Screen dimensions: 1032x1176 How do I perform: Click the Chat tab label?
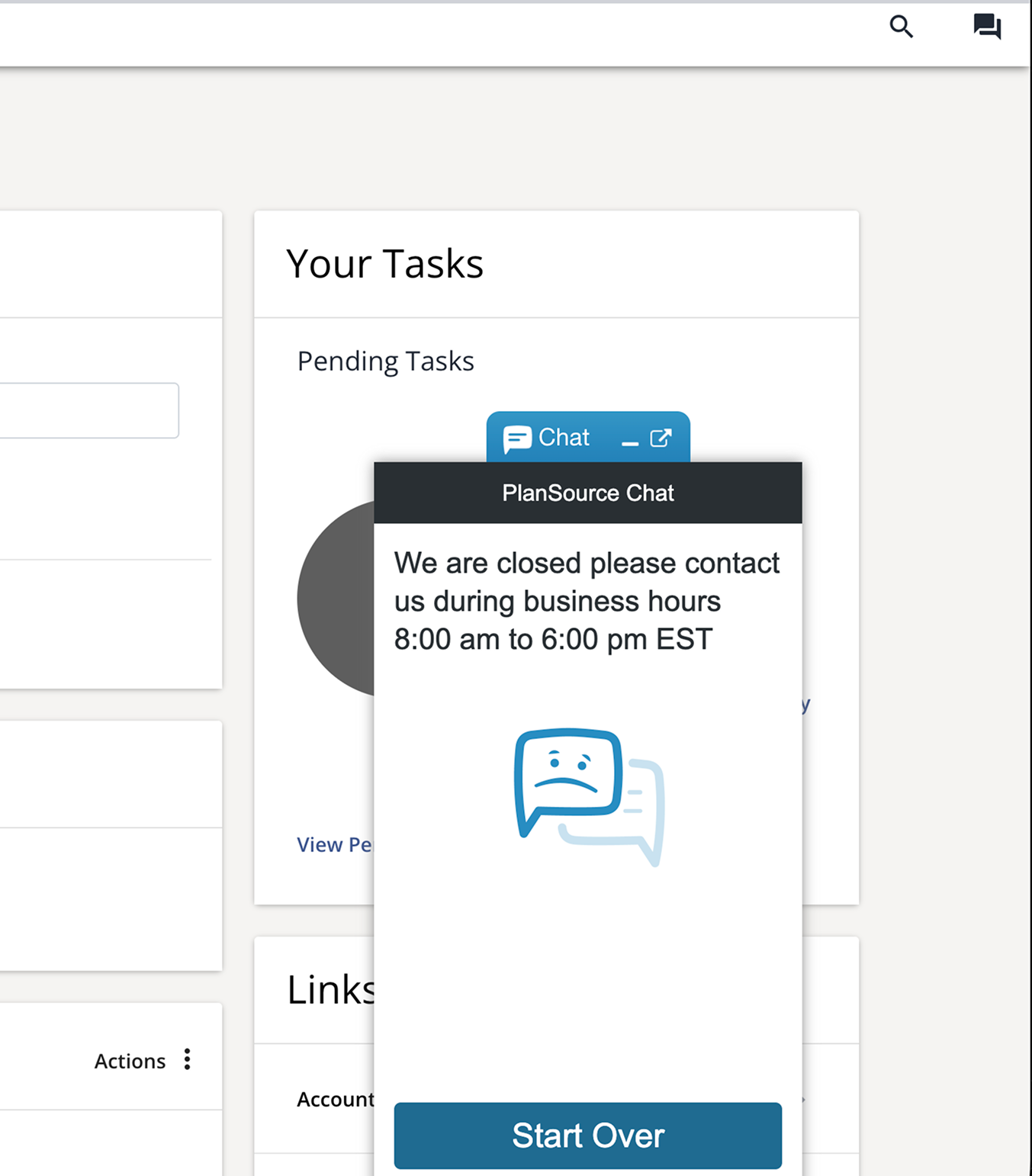(x=564, y=437)
